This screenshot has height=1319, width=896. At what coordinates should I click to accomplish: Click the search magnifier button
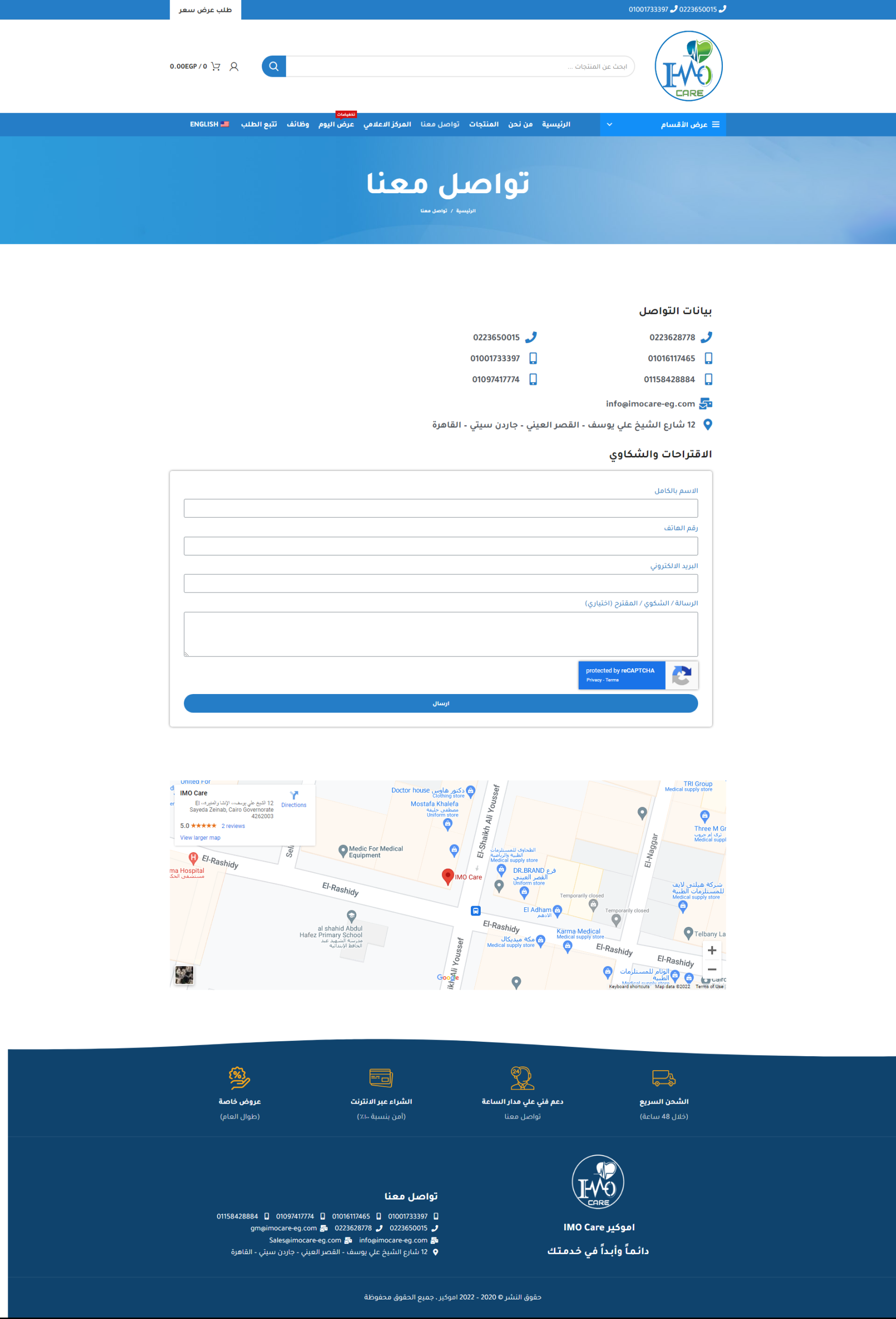click(274, 66)
